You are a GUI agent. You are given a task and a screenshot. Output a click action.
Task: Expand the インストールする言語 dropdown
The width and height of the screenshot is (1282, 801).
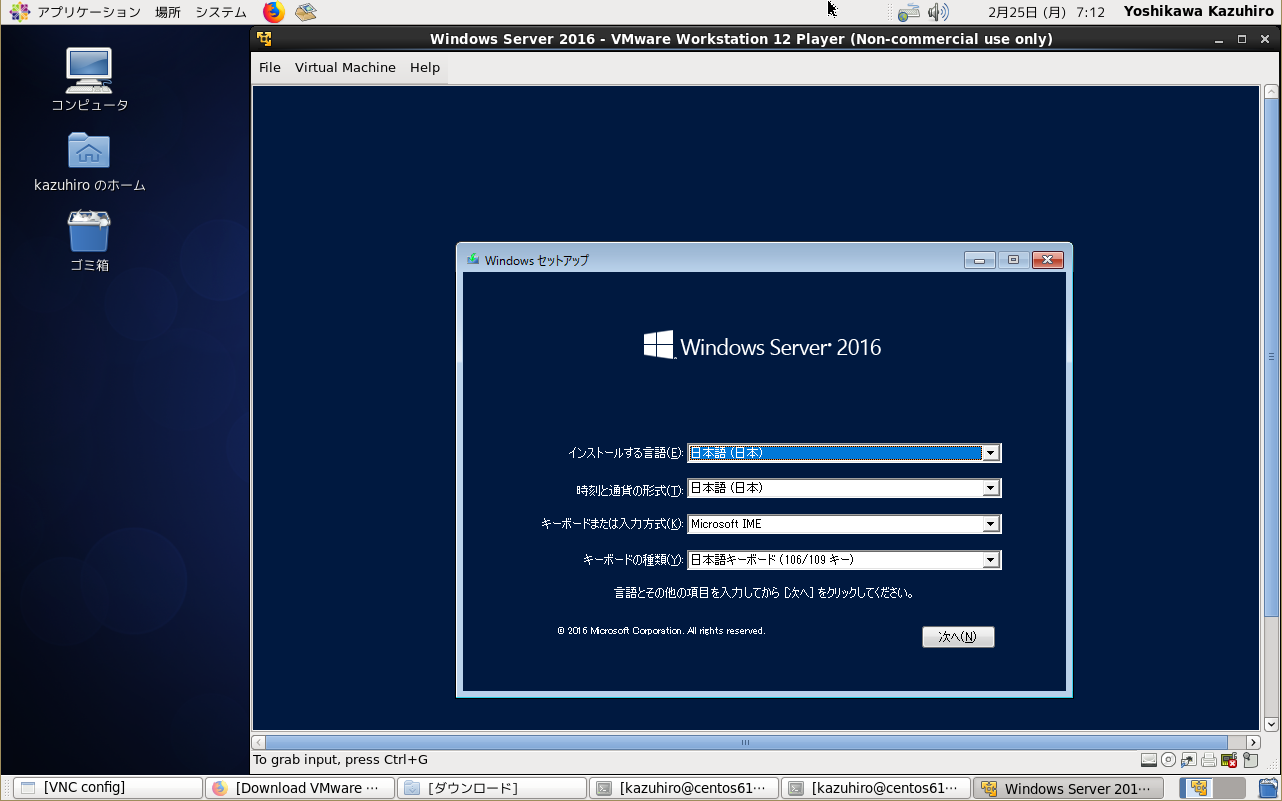990,453
